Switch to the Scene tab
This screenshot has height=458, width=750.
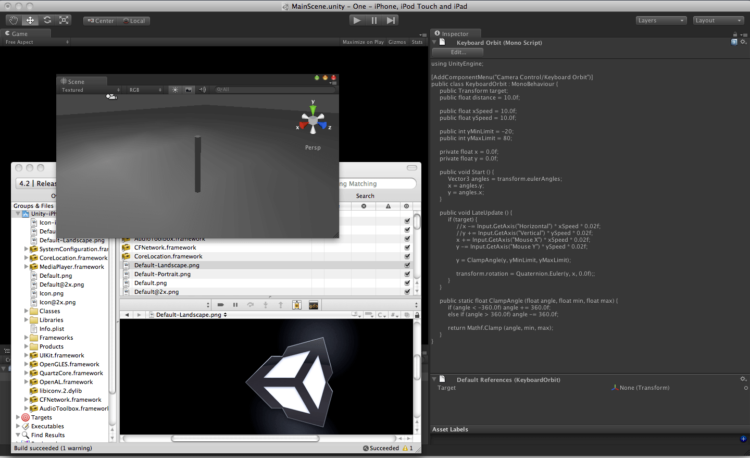(82, 81)
